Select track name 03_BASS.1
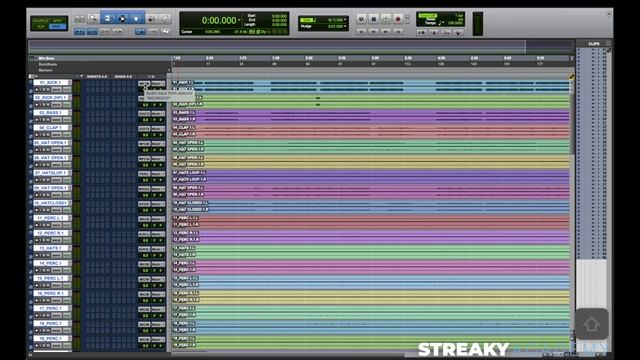 click(x=50, y=113)
